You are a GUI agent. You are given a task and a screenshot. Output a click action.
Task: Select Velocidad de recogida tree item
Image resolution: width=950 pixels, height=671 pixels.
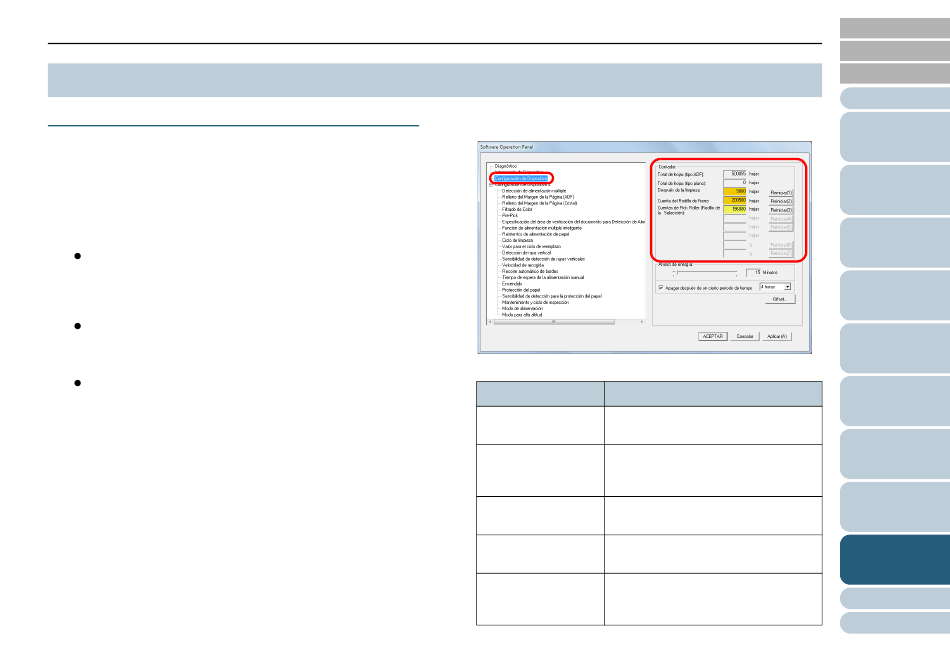click(523, 265)
